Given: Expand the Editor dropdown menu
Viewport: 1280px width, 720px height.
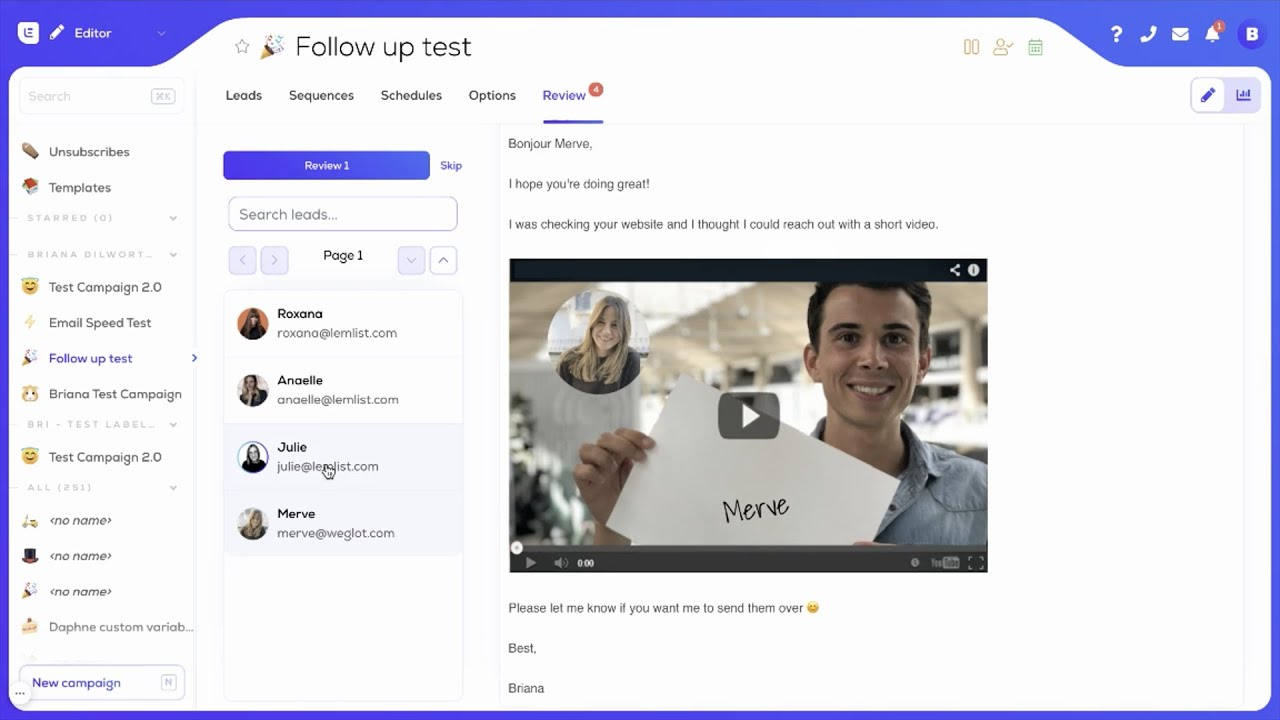Looking at the screenshot, I should 161,33.
